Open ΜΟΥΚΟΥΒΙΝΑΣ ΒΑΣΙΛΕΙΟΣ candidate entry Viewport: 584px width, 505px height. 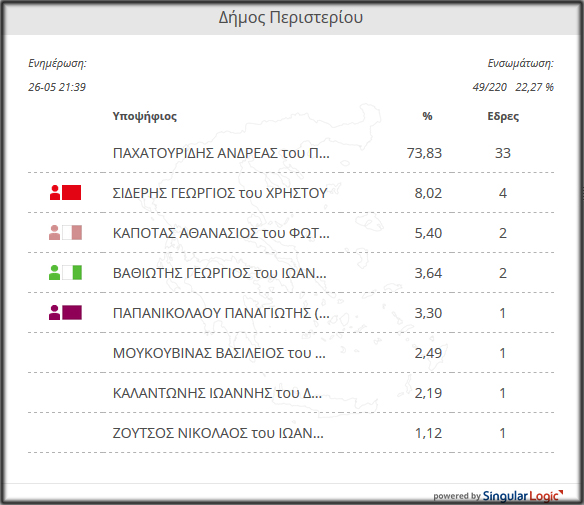point(219,353)
